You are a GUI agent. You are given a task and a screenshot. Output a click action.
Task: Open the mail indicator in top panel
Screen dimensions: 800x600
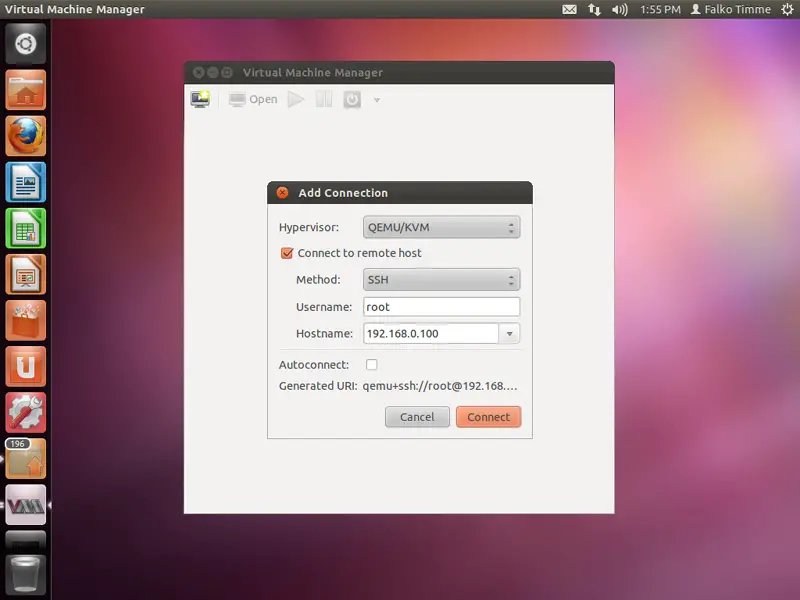pyautogui.click(x=569, y=9)
